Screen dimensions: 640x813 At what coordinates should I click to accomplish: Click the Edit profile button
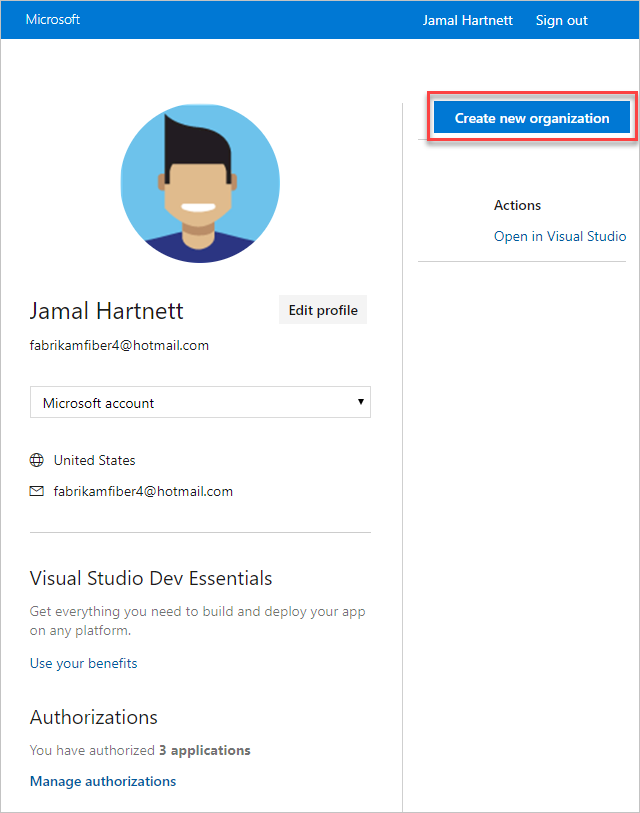point(323,310)
